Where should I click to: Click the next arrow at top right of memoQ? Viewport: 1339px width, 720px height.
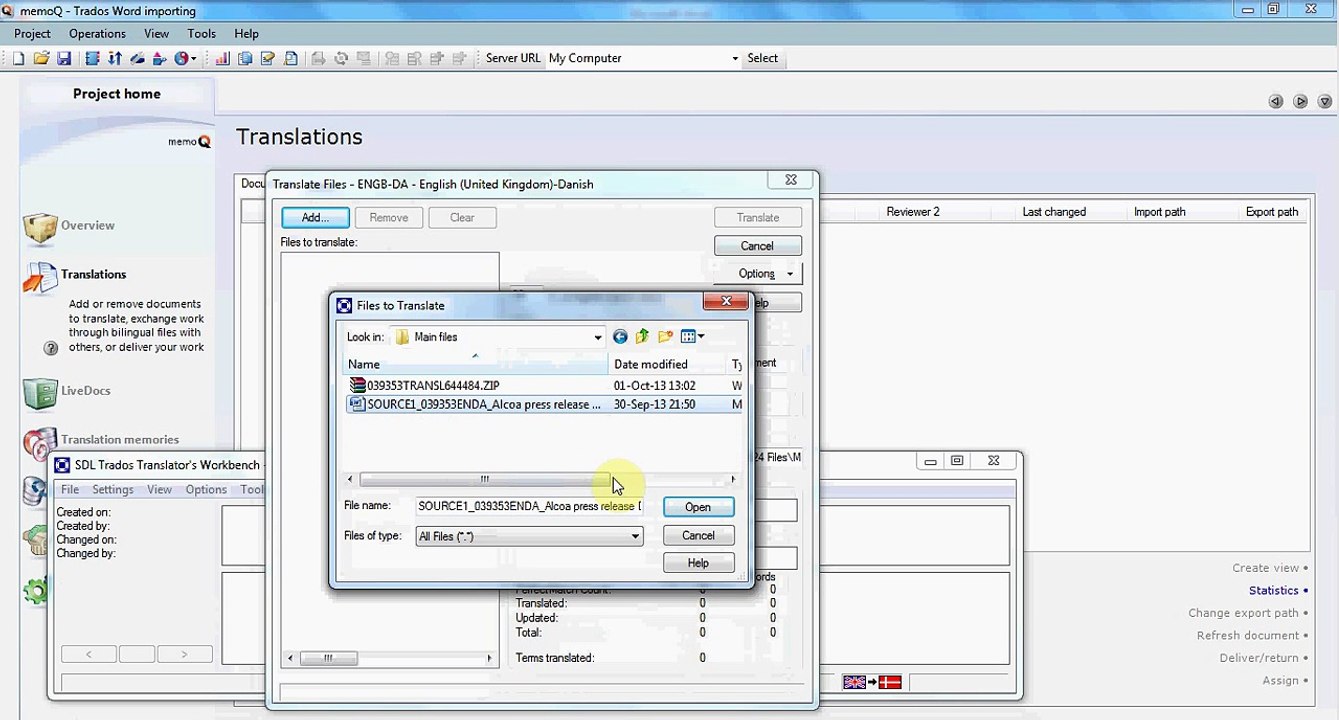coord(1300,101)
